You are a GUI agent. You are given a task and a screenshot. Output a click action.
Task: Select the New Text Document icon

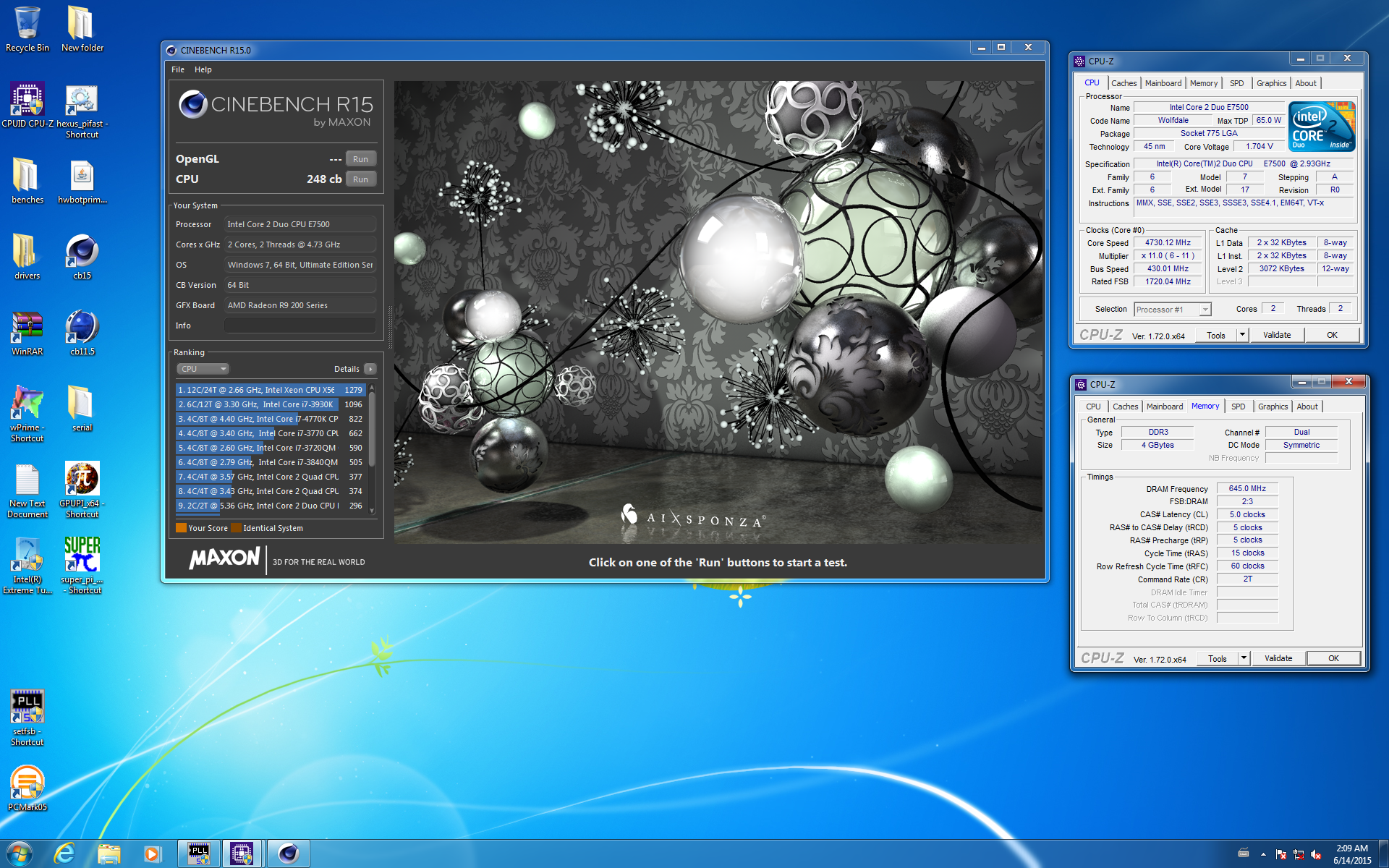27,490
